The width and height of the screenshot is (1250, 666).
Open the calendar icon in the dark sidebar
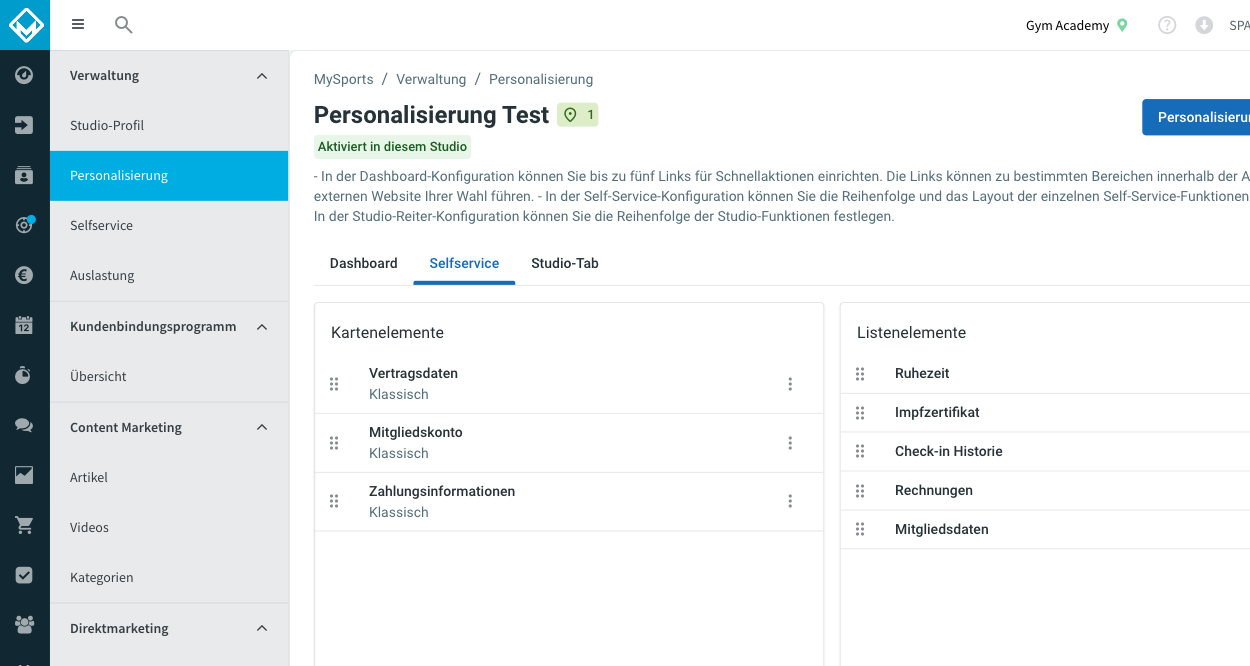click(25, 325)
